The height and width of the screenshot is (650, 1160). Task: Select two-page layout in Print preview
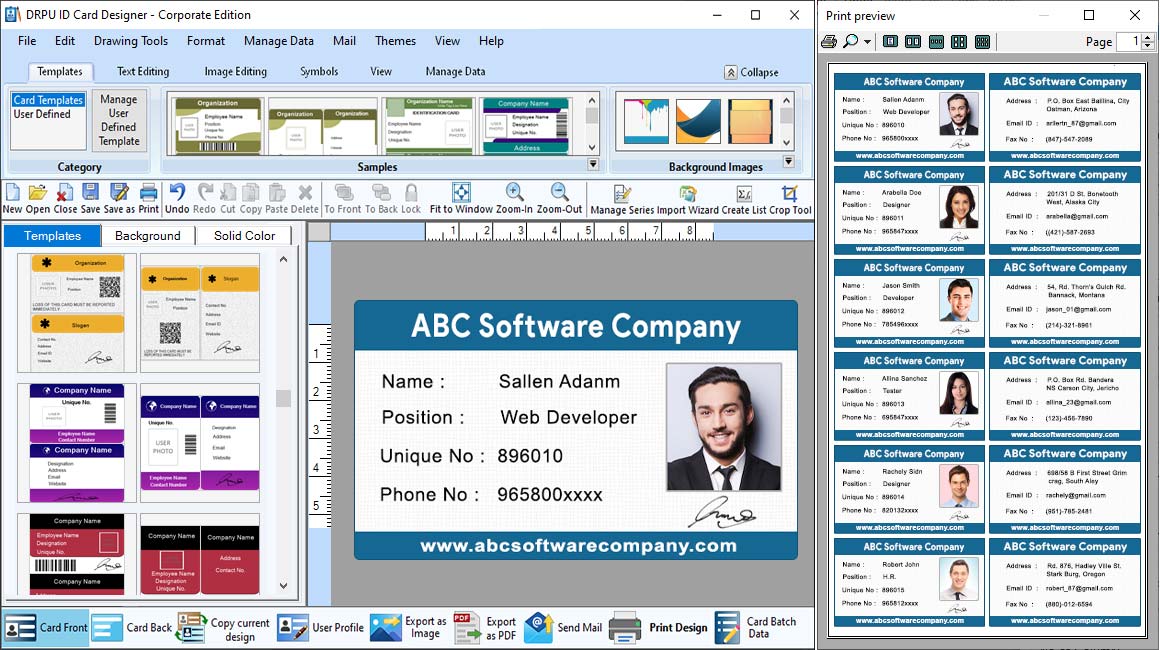click(913, 41)
